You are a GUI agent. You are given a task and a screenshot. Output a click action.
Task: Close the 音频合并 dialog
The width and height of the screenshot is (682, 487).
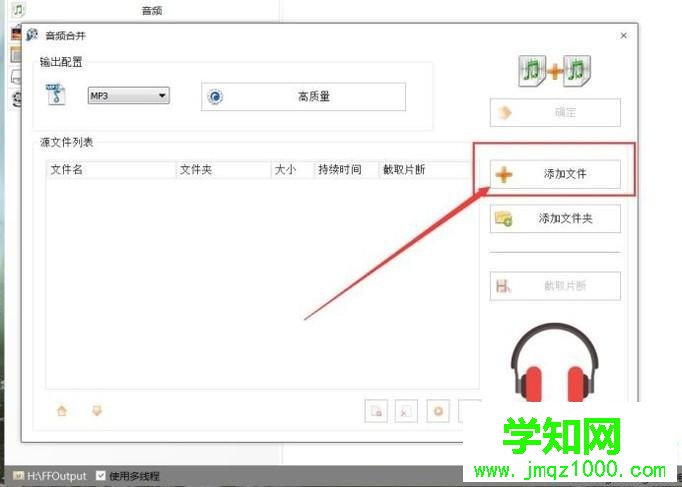624,36
